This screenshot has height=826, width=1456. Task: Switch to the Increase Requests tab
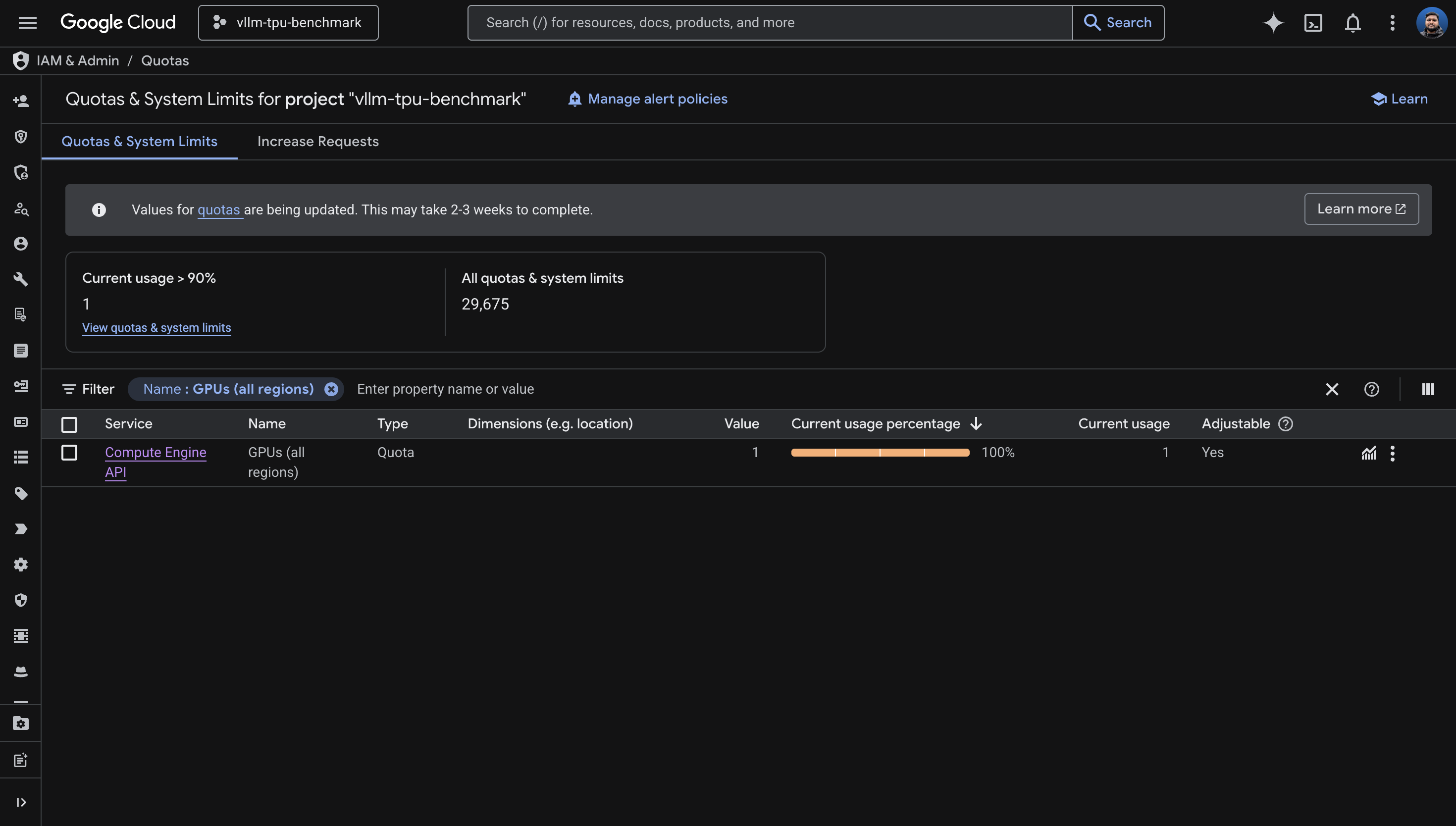tap(317, 141)
